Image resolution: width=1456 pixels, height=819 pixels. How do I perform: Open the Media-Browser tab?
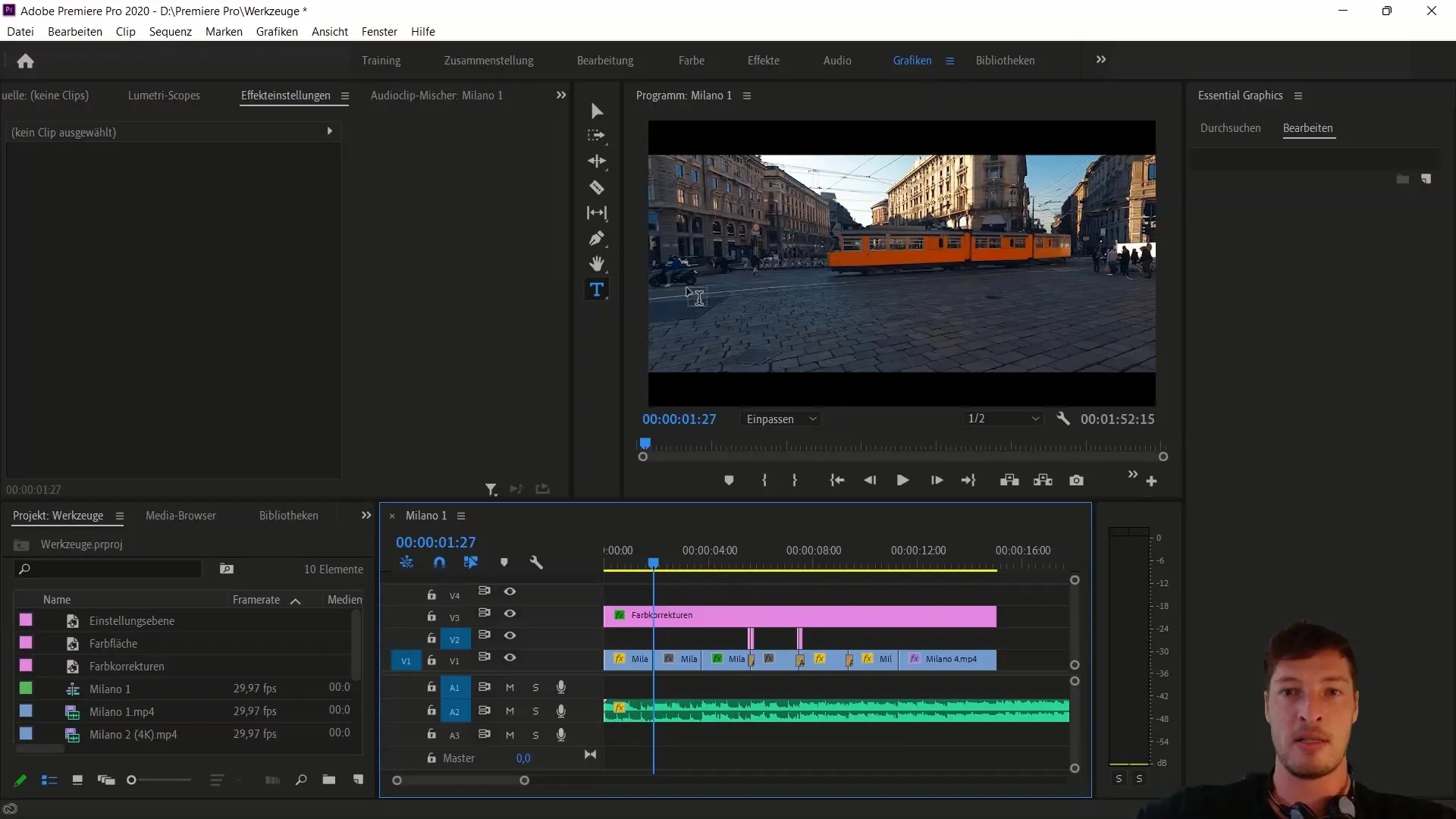click(180, 516)
